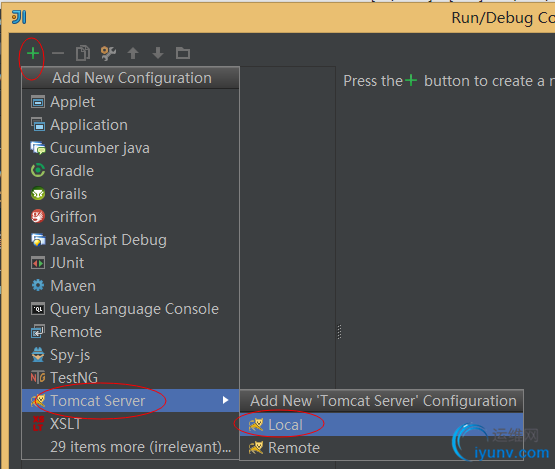Click the Application configuration icon
555x469 pixels.
38,125
